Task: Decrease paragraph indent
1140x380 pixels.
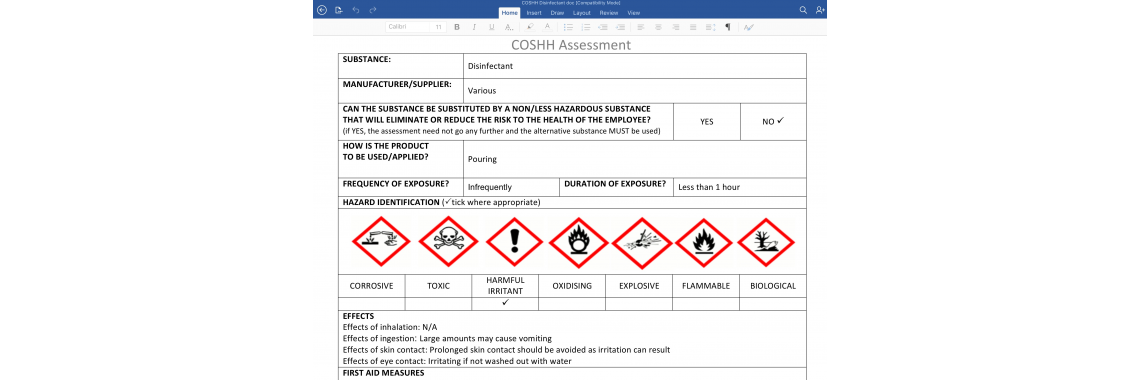Action: click(603, 27)
